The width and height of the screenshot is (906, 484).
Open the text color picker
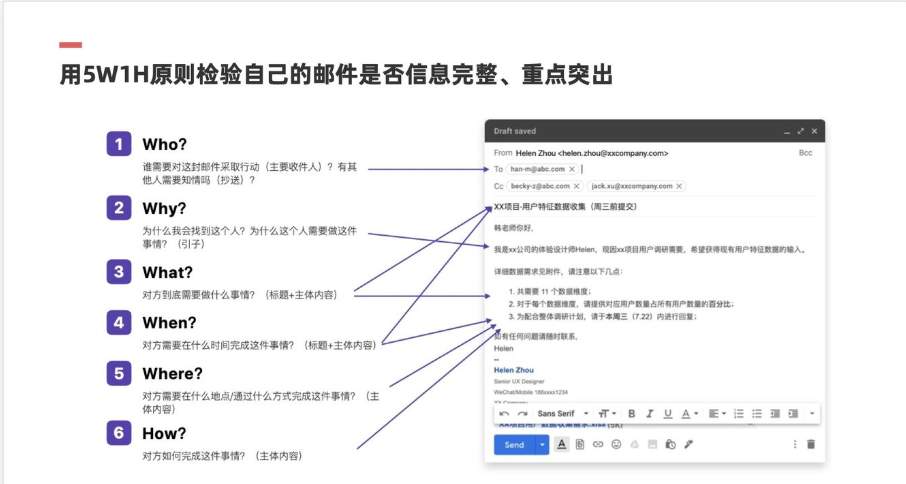[x=689, y=413]
